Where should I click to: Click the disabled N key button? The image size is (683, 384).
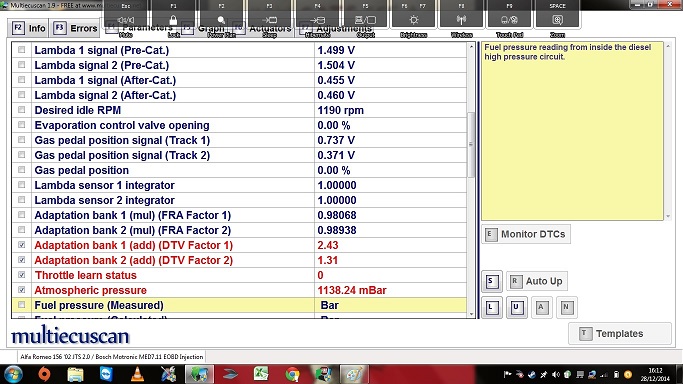(566, 307)
